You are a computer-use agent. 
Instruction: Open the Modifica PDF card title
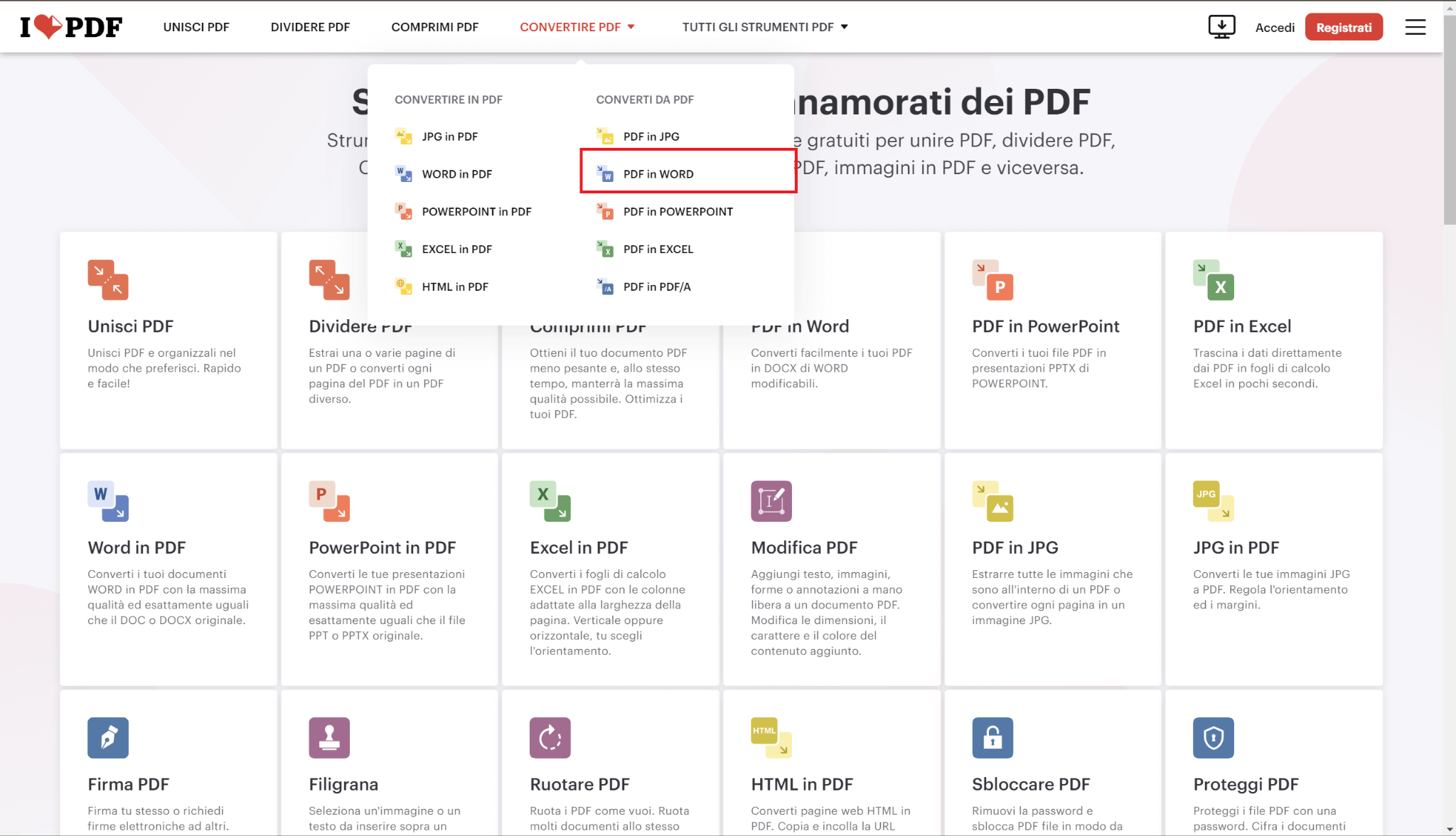pyautogui.click(x=804, y=547)
